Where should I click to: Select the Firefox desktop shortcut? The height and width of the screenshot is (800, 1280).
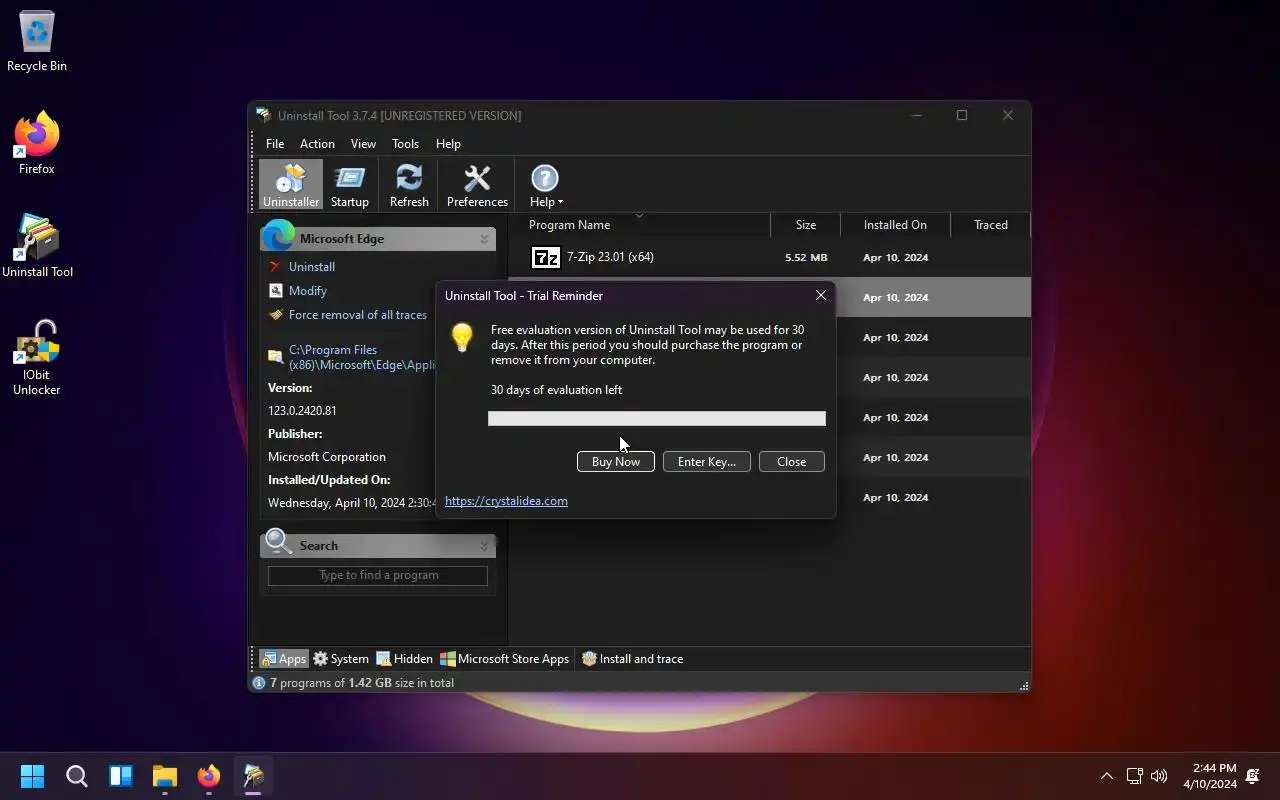click(37, 144)
